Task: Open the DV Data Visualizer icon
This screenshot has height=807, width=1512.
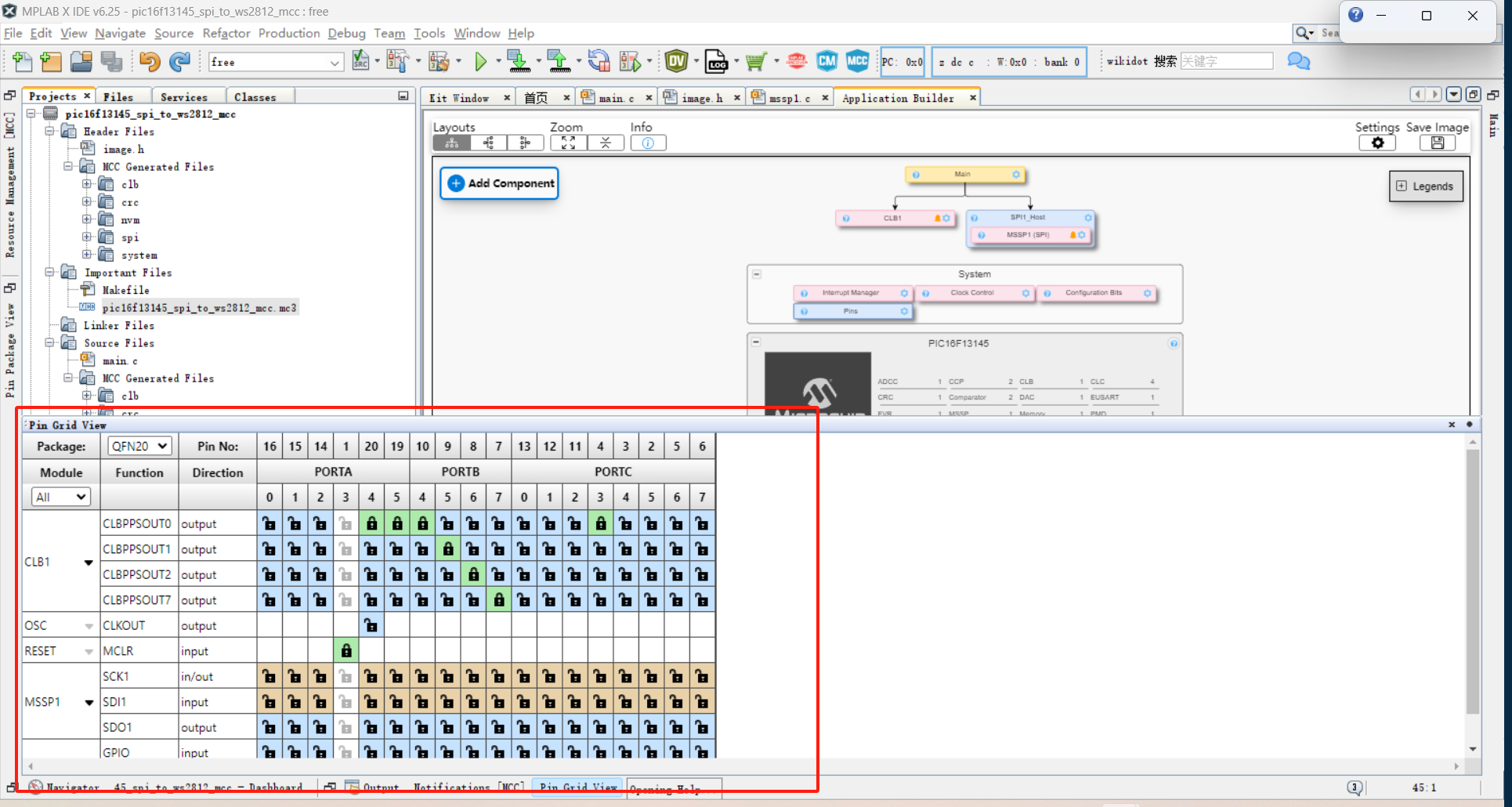Action: [x=677, y=60]
